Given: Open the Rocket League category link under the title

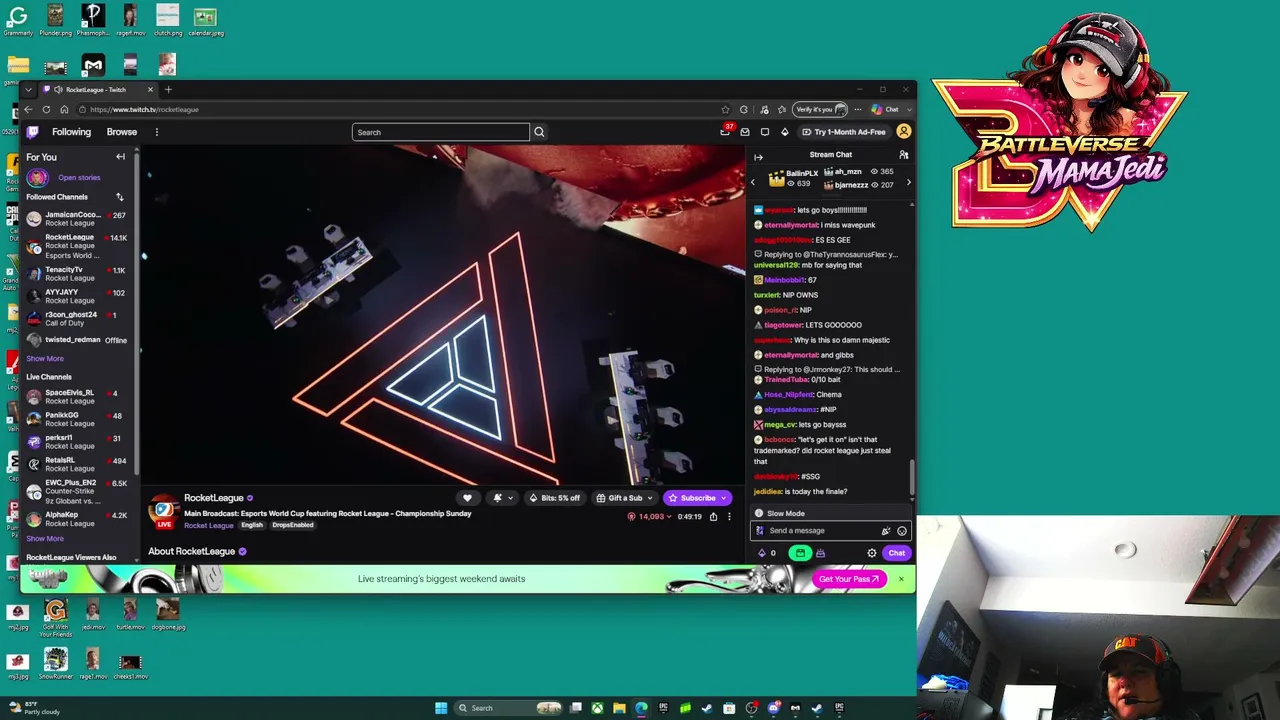Looking at the screenshot, I should click(208, 525).
